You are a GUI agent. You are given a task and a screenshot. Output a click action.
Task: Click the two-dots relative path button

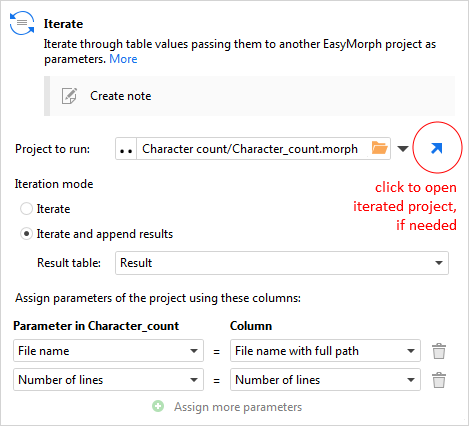pyautogui.click(x=126, y=149)
